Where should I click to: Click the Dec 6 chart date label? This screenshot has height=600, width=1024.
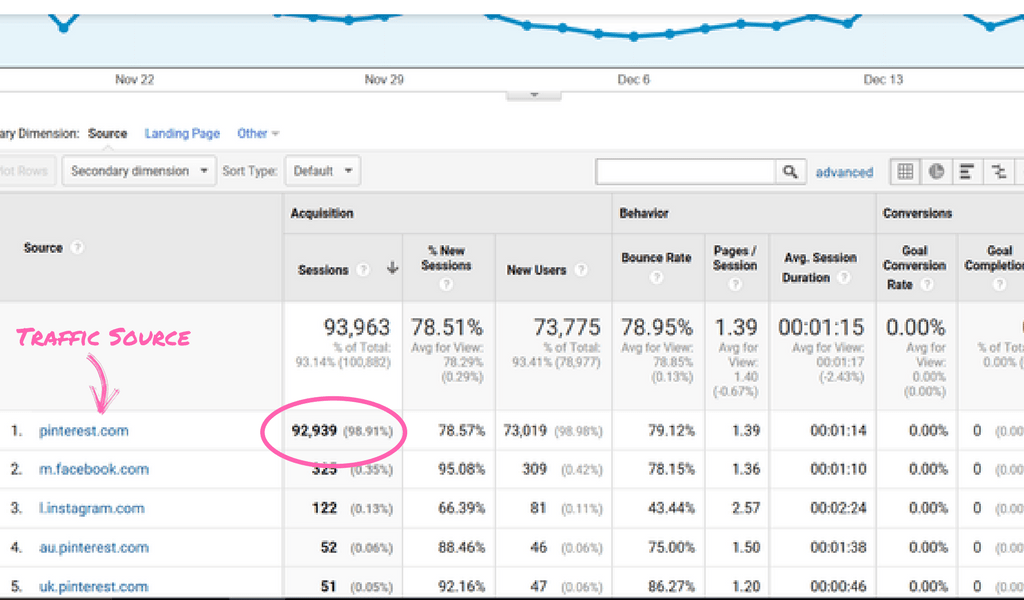tap(633, 80)
